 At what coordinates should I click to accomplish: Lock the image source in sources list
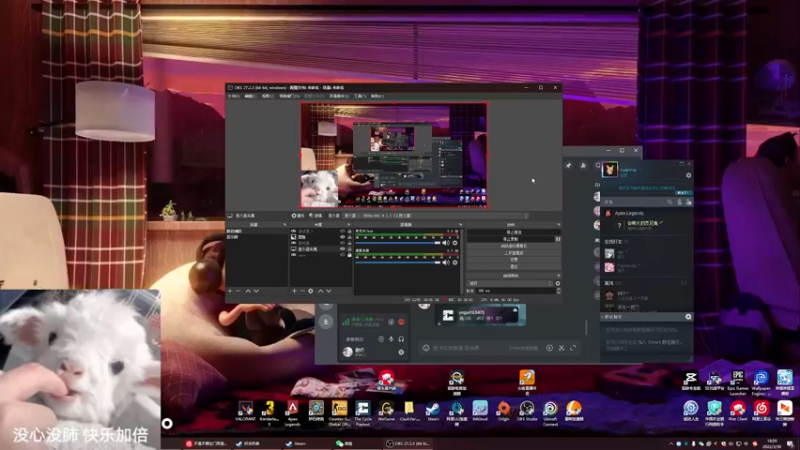(349, 237)
